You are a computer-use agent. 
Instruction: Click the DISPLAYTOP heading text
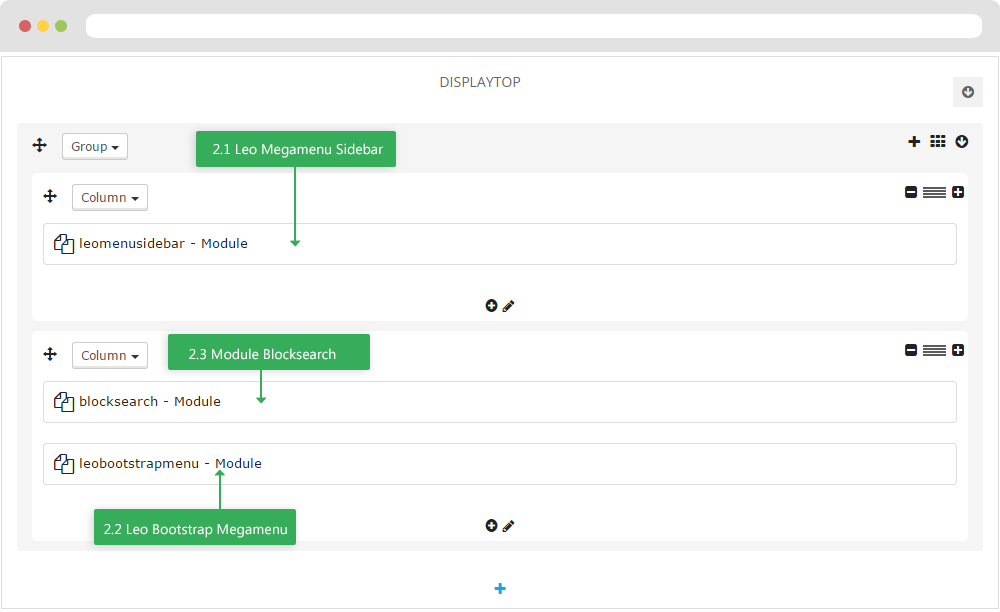[480, 82]
